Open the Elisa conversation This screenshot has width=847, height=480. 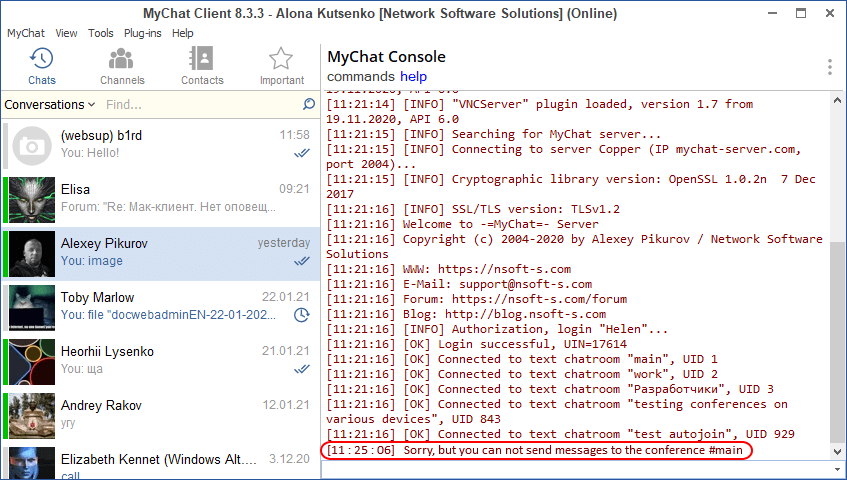[x=160, y=198]
